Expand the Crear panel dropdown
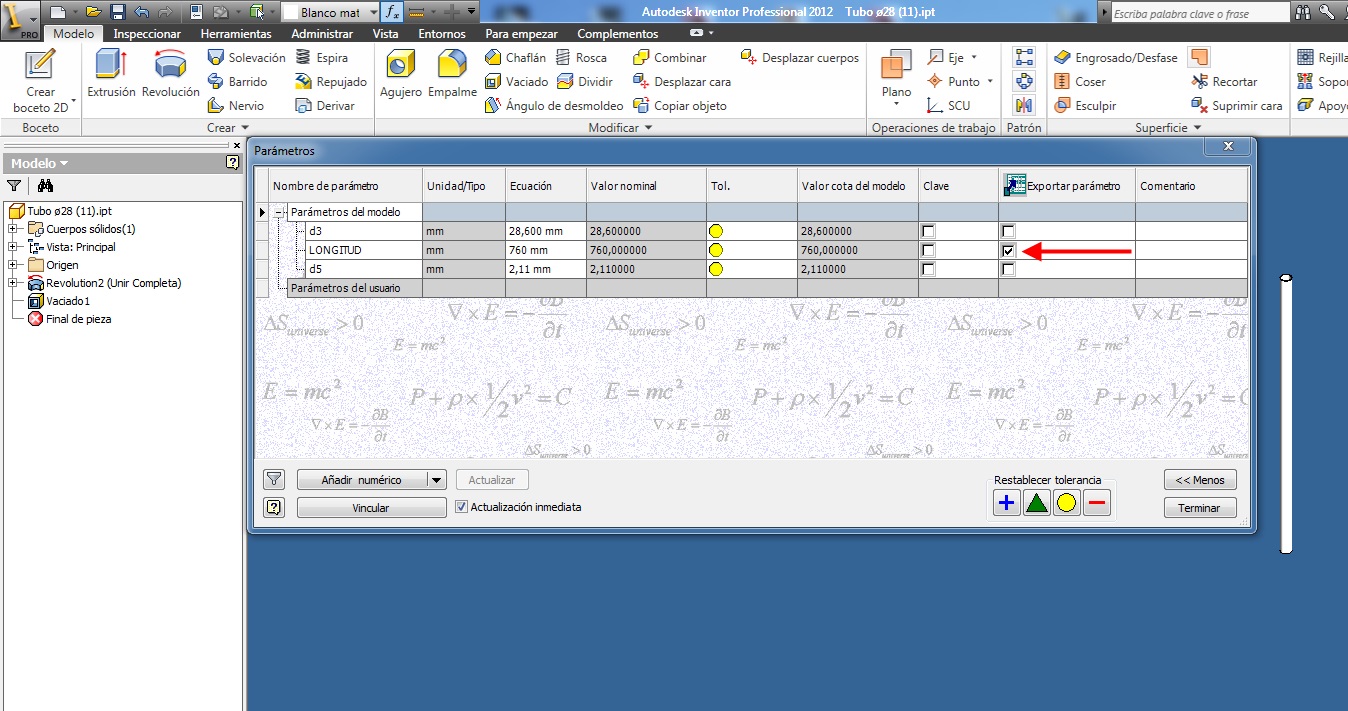1348x711 pixels. coord(244,128)
